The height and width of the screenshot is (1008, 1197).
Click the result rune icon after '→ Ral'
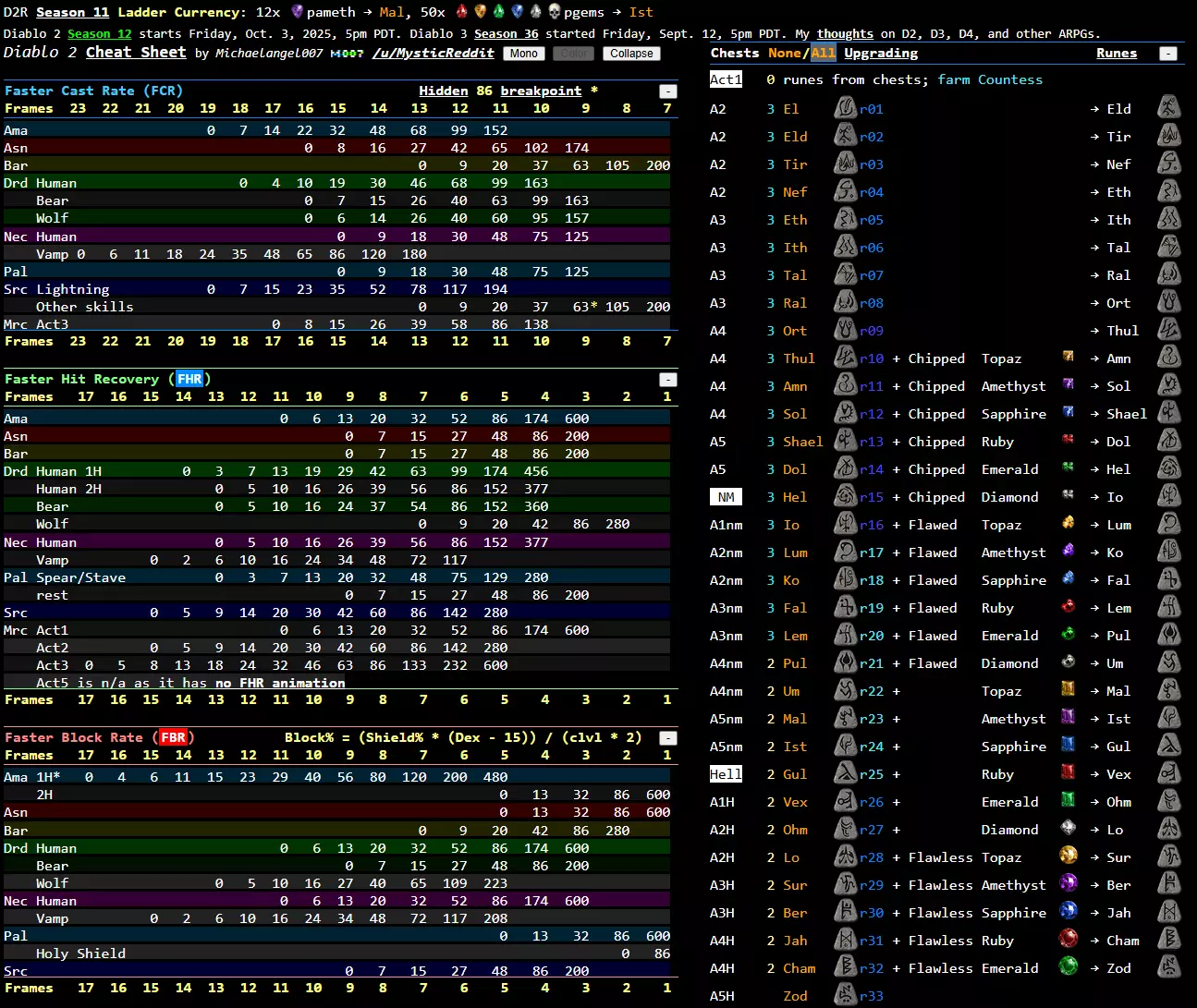click(1169, 274)
